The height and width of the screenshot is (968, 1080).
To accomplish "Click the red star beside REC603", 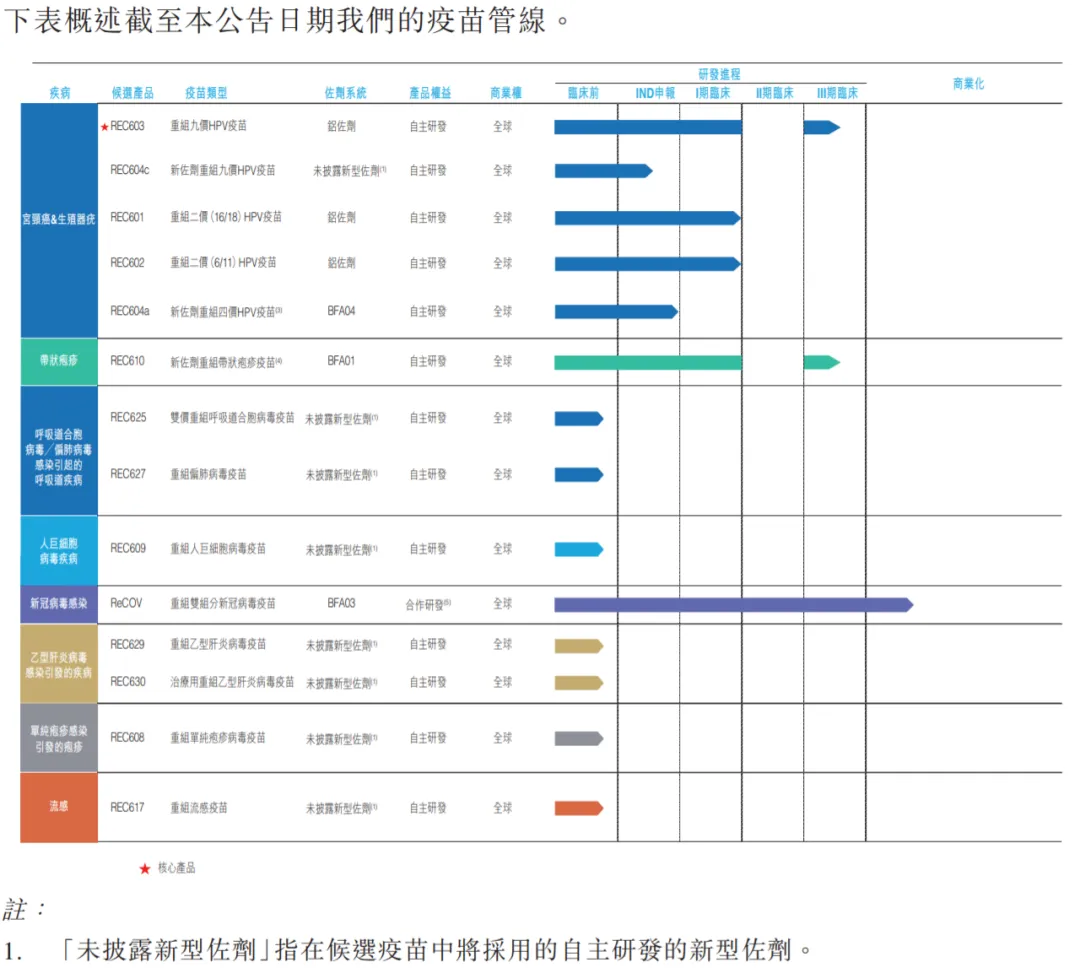I will click(x=104, y=127).
